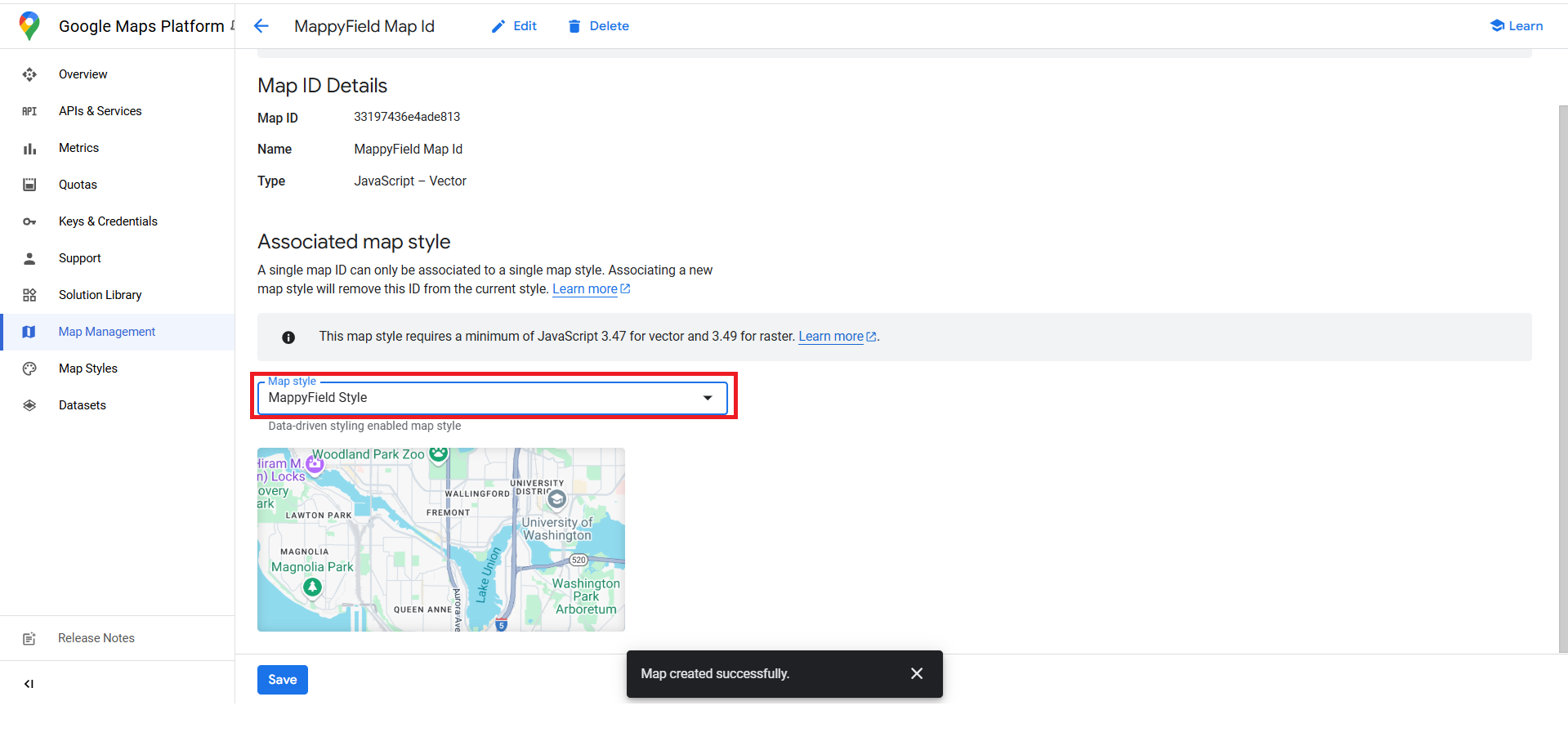Delete the MappyField Map Id
Viewport: 1568px width, 746px height.
point(598,25)
